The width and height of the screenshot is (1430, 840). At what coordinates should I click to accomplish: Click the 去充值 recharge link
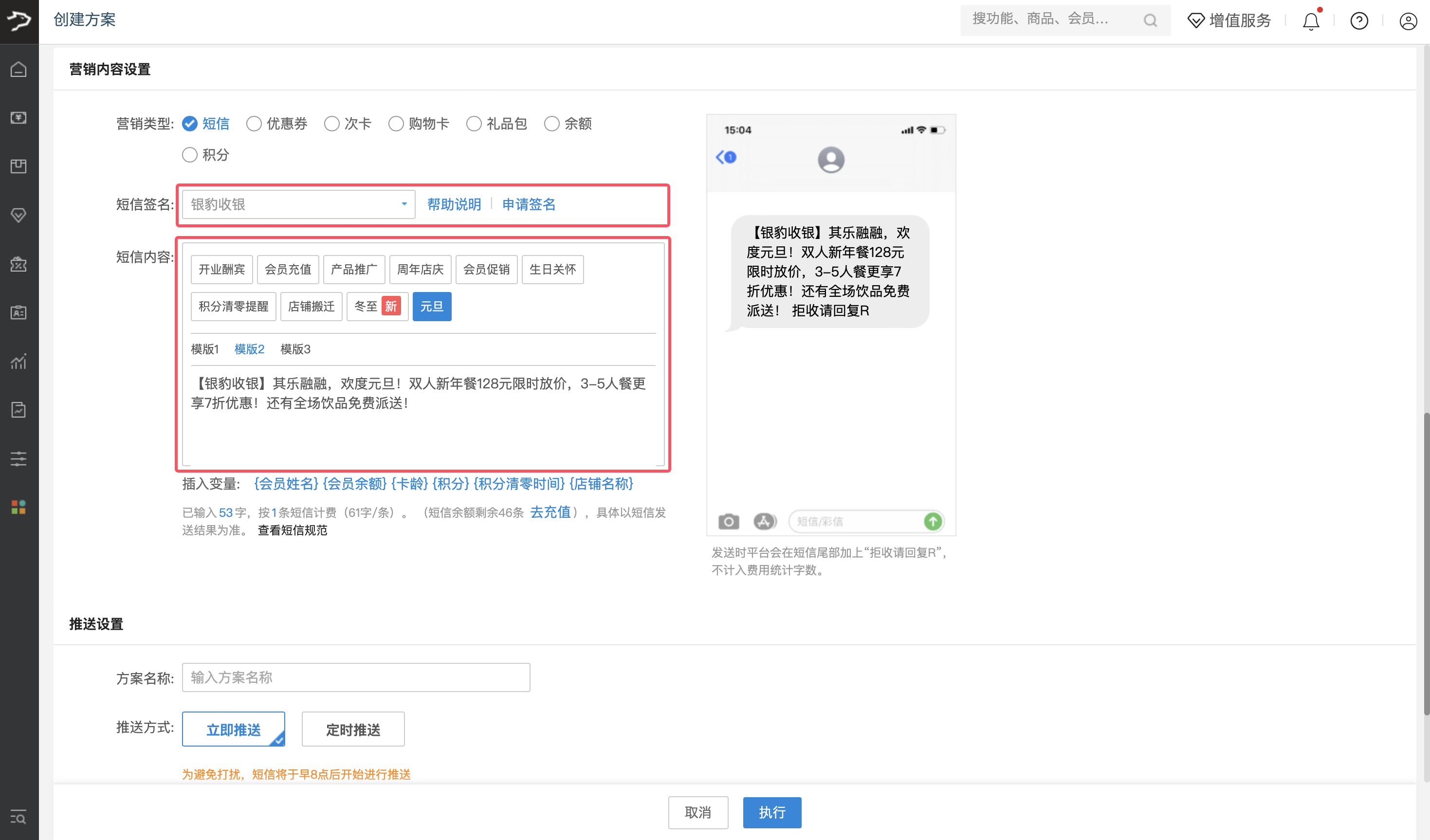click(550, 512)
